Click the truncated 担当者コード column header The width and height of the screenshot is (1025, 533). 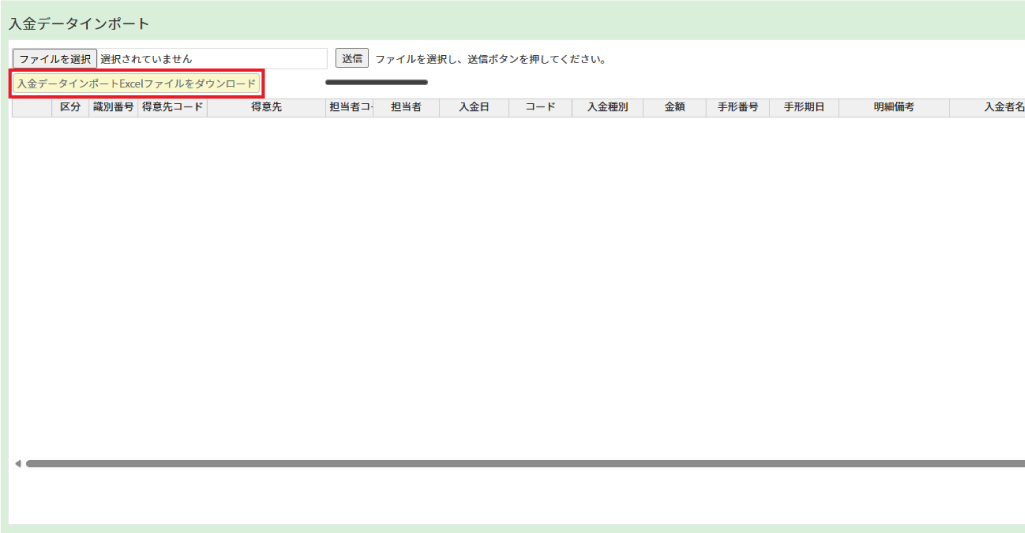350,107
